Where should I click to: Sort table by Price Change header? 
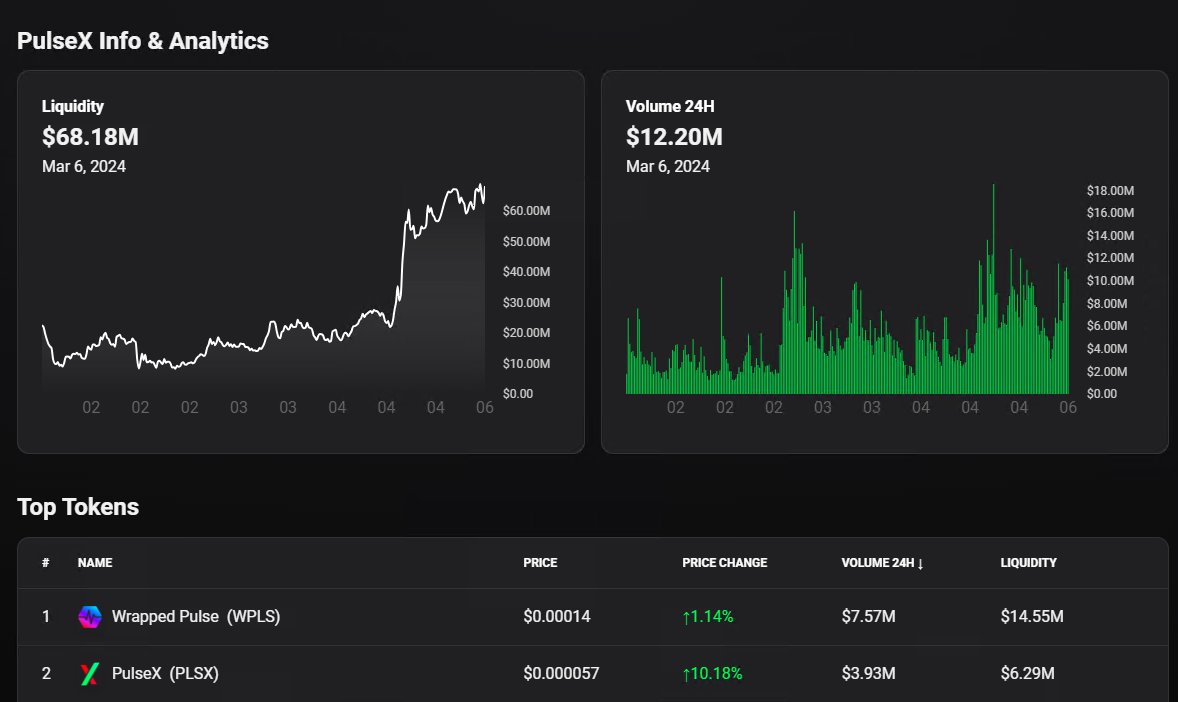[x=724, y=563]
